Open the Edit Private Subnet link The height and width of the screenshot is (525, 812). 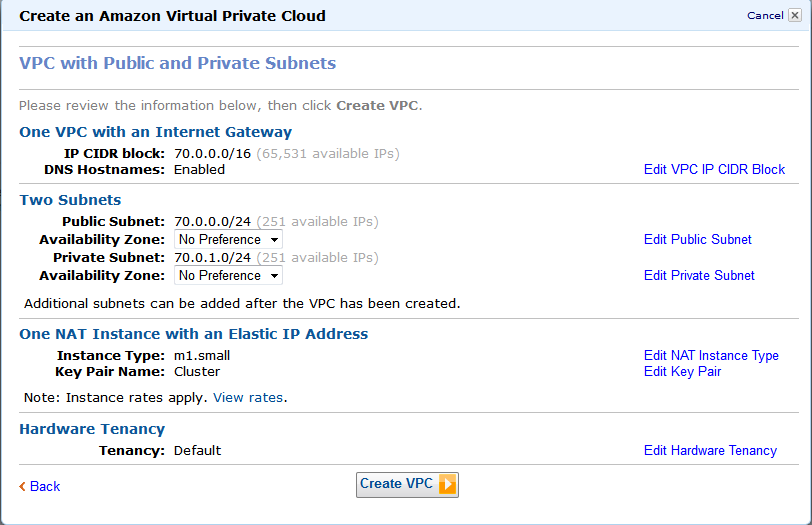click(699, 275)
